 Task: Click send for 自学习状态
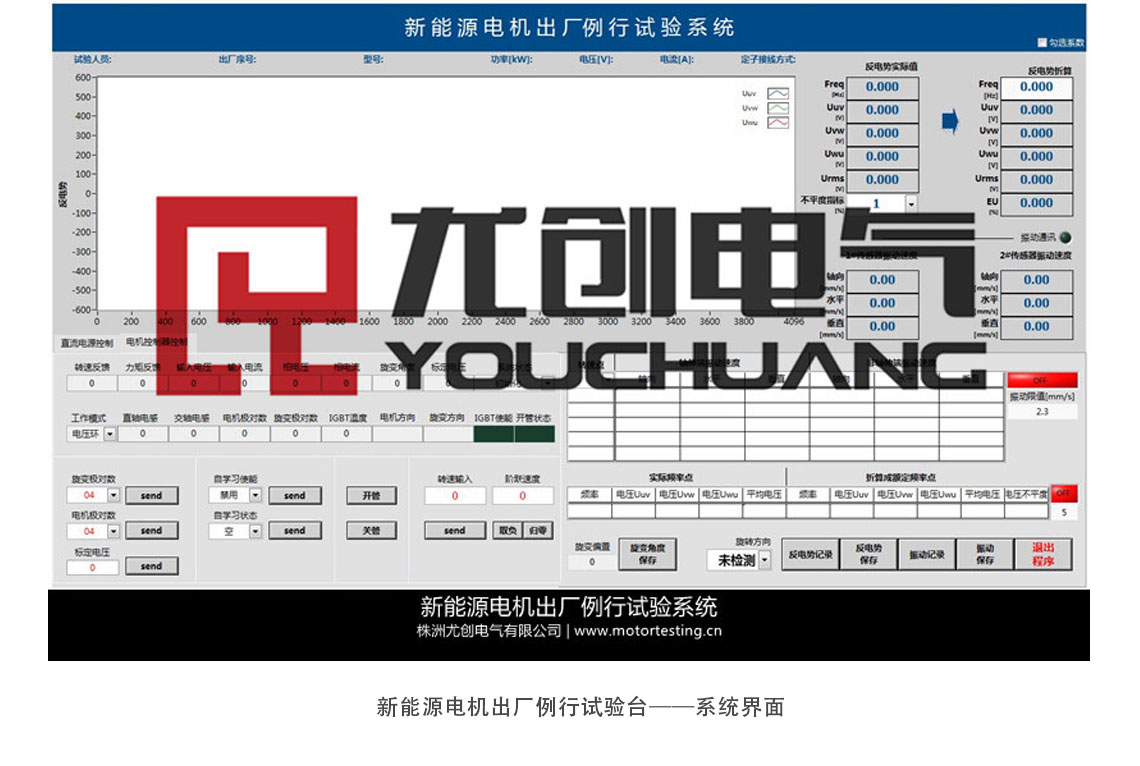tap(294, 531)
